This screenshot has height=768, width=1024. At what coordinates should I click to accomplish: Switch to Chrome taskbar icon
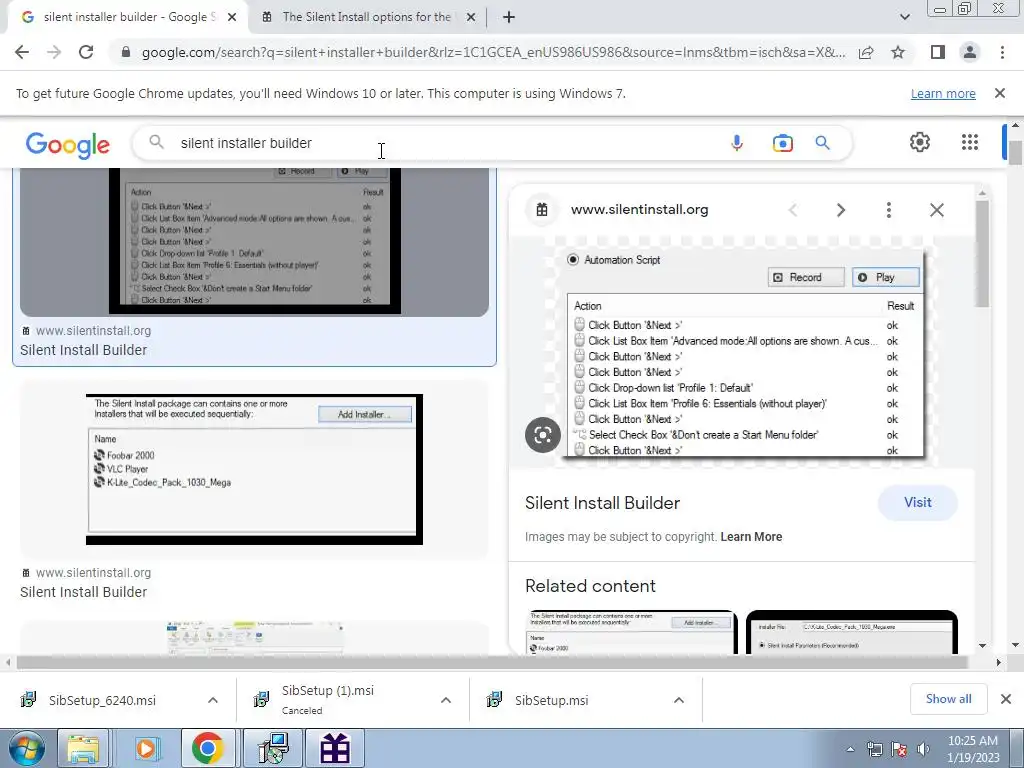[208, 748]
